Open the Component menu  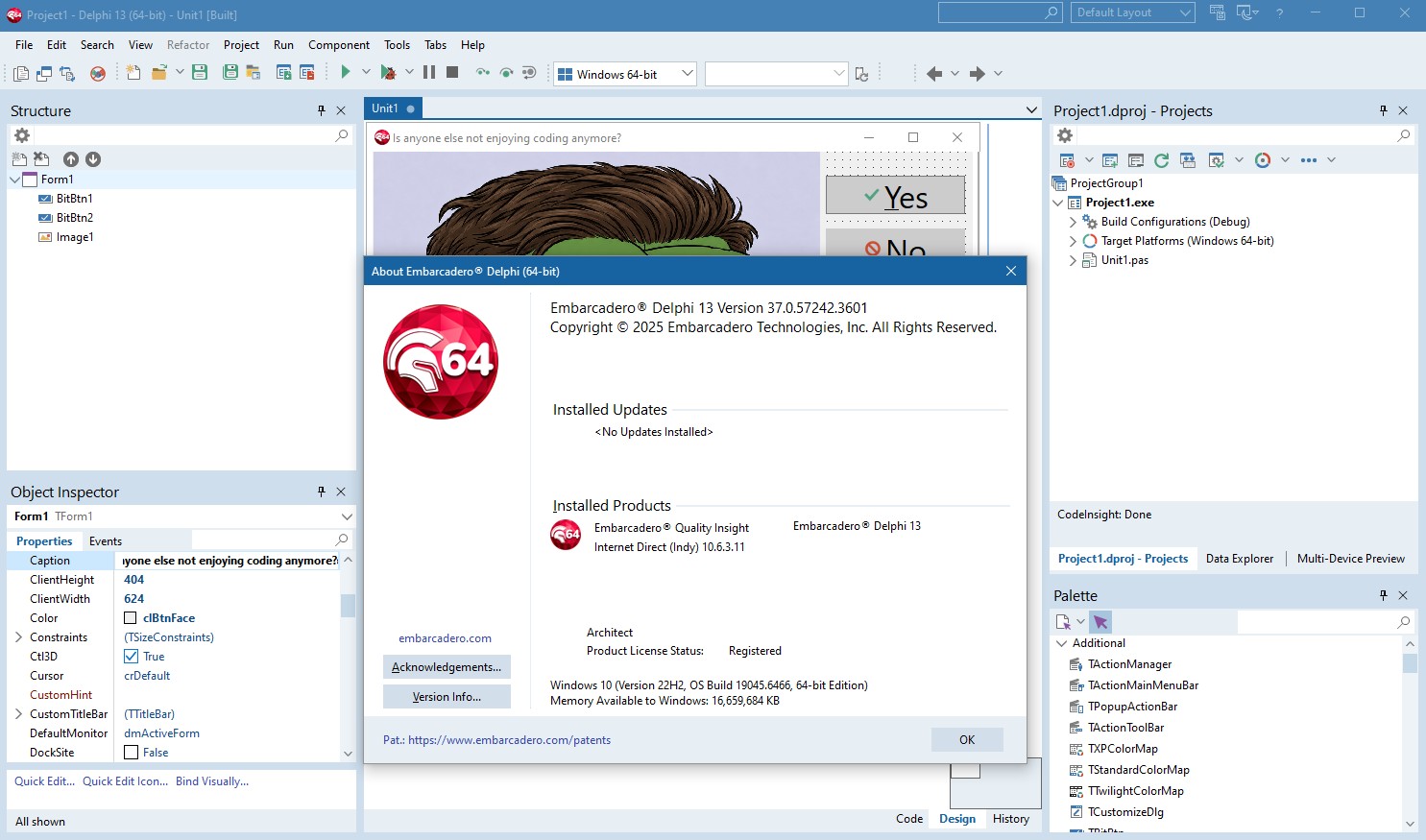click(x=339, y=45)
